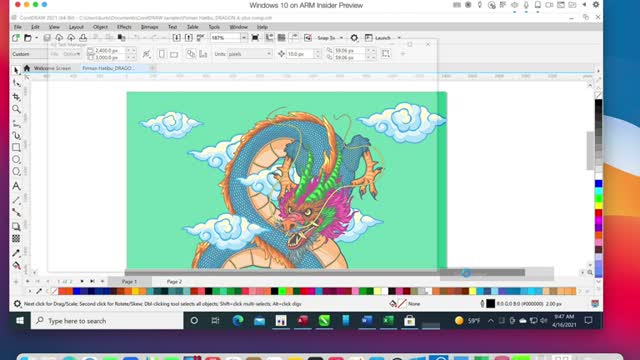Toggle landscape page orientation

coord(174,54)
